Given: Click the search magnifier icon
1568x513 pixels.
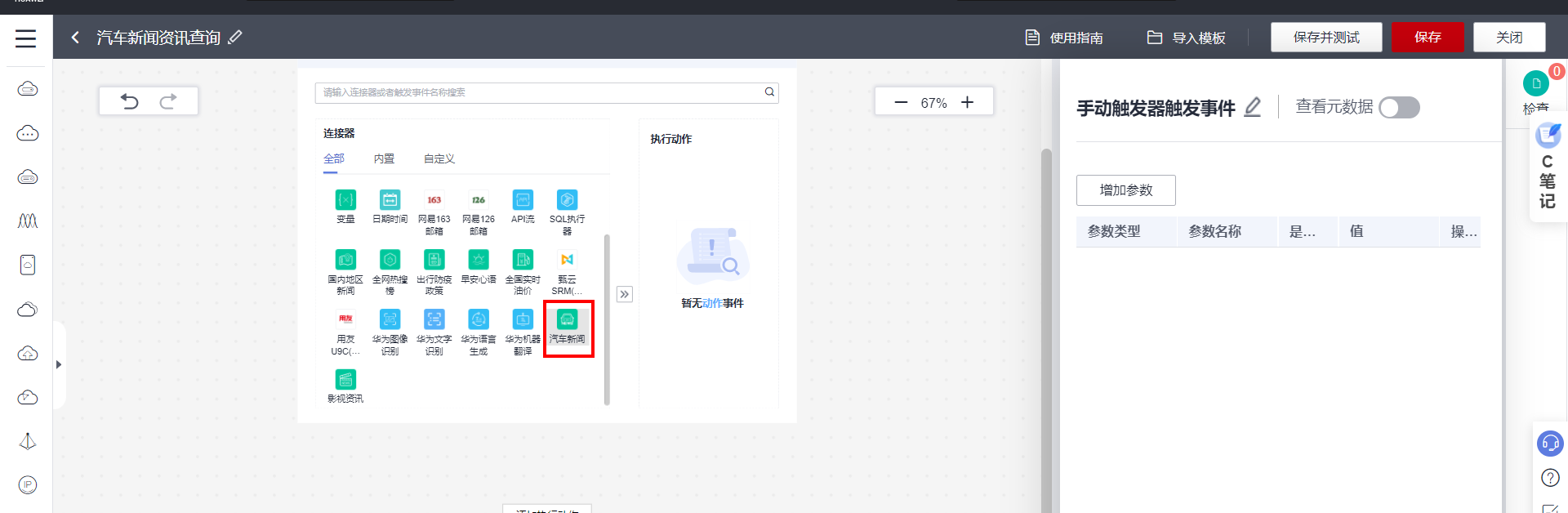Looking at the screenshot, I should click(769, 92).
